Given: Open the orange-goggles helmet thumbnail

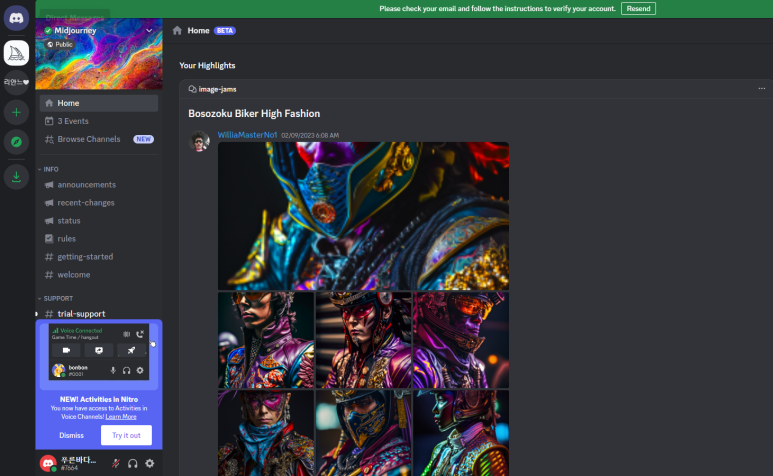Looking at the screenshot, I should pyautogui.click(x=461, y=340).
